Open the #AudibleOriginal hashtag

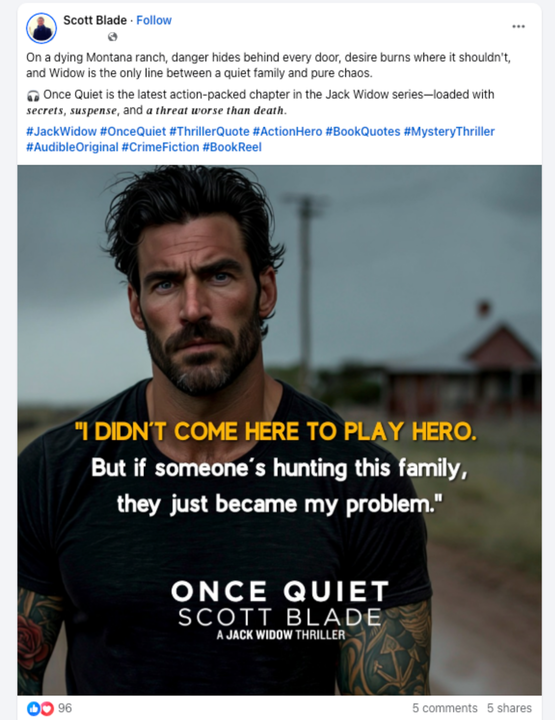coord(72,147)
